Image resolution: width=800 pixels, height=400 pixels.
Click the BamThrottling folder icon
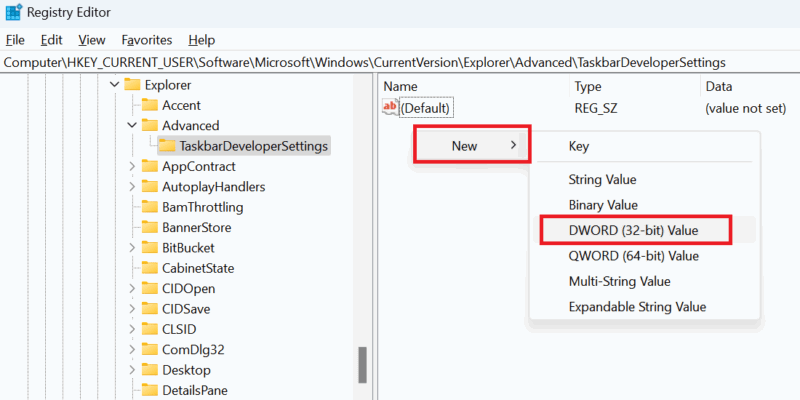click(149, 207)
